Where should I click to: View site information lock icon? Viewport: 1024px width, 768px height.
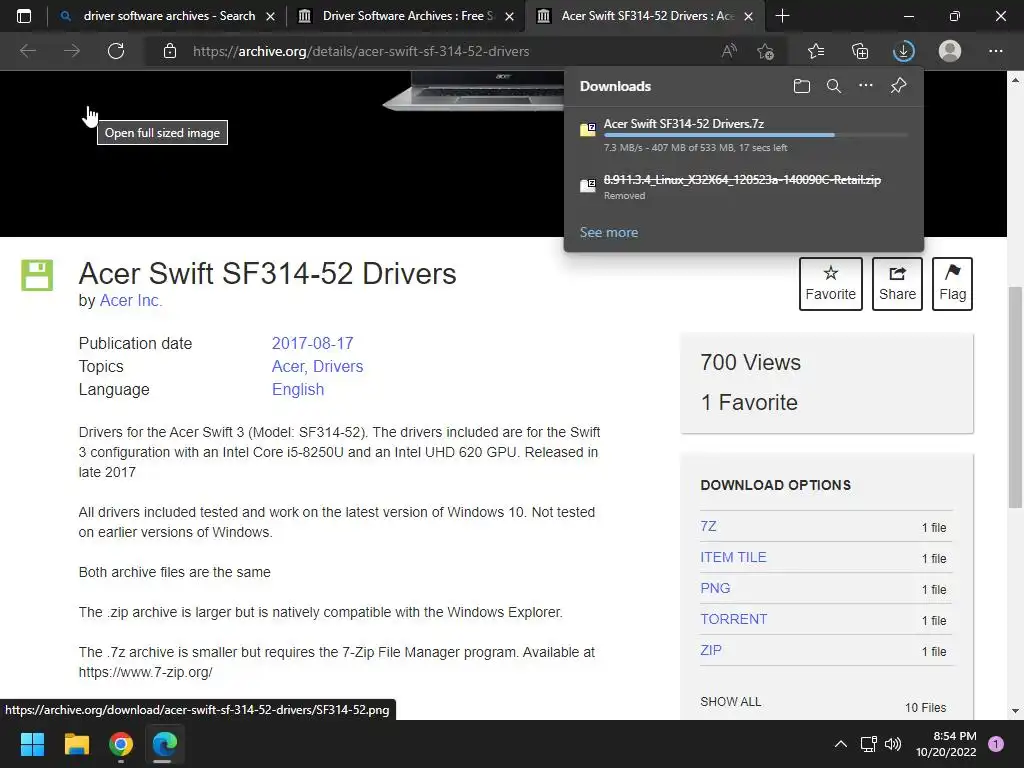click(170, 51)
